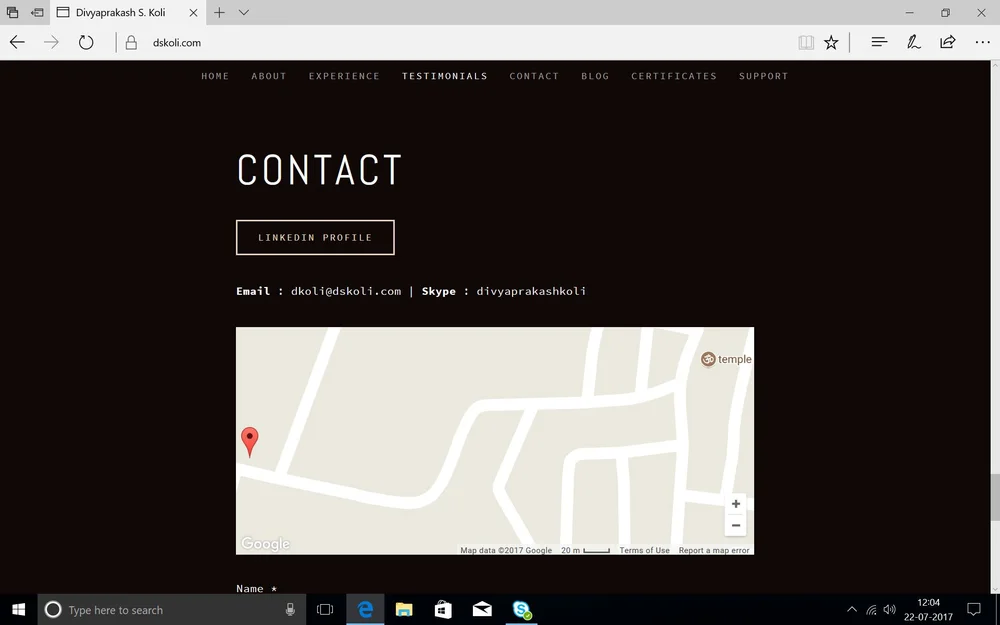Open the More actions menu in Edge
The width and height of the screenshot is (1000, 625).
(x=983, y=42)
